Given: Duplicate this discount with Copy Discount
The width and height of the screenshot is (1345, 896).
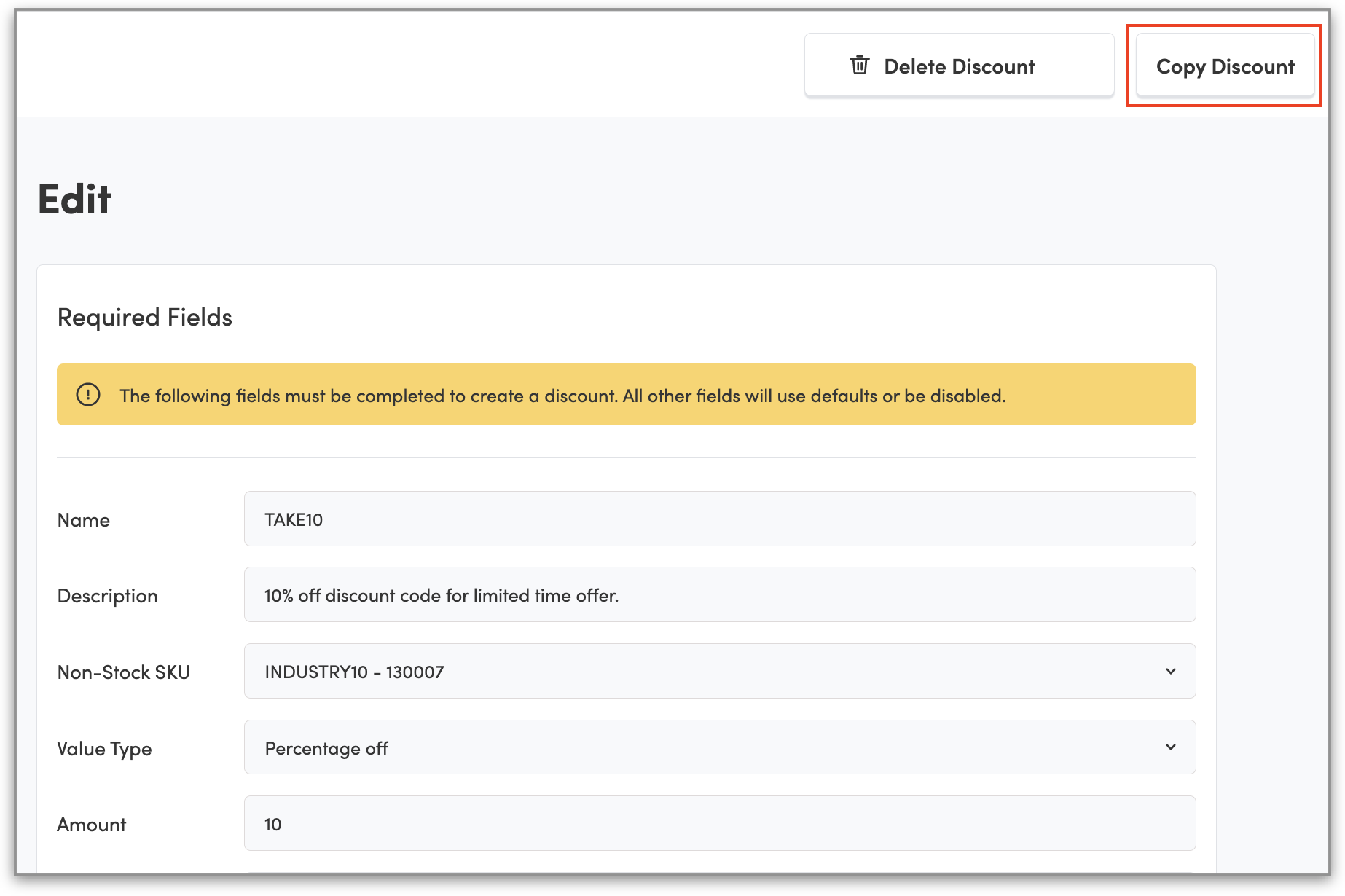Looking at the screenshot, I should (1225, 66).
